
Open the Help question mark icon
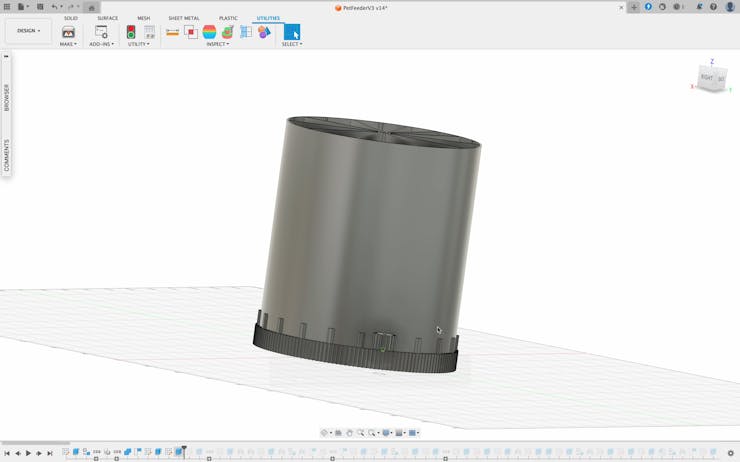pos(714,7)
